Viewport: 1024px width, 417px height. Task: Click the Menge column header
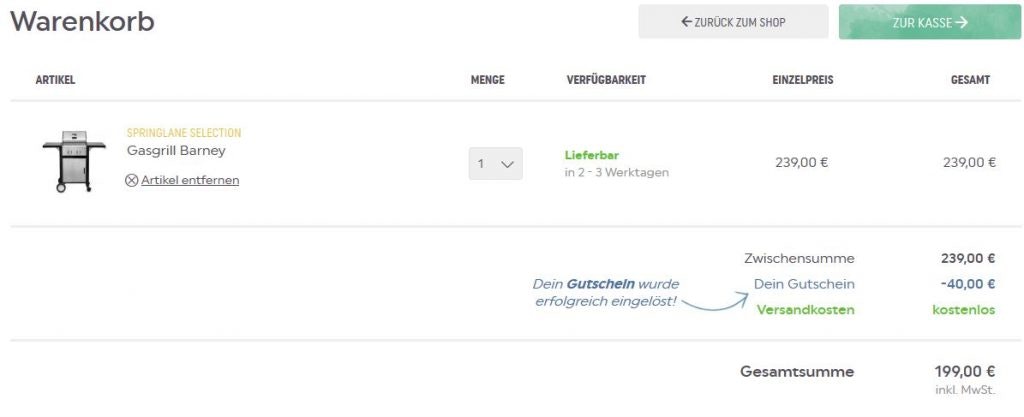pos(487,80)
